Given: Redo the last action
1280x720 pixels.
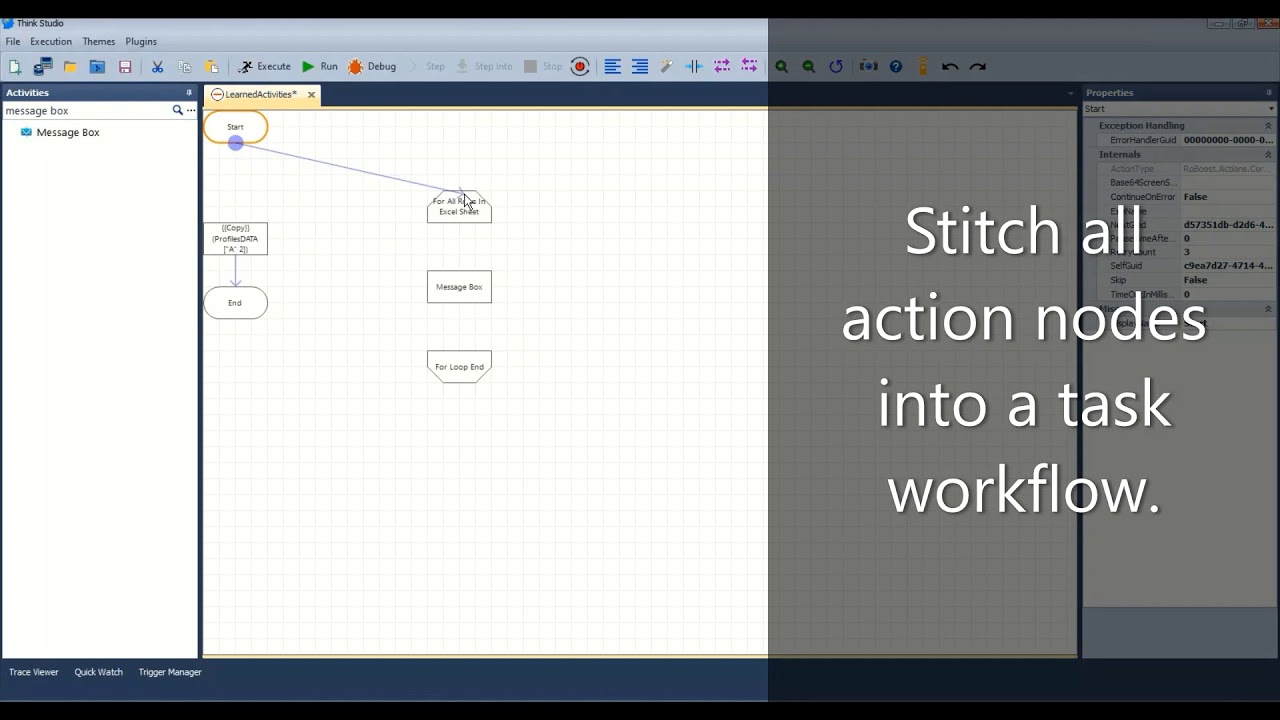Looking at the screenshot, I should point(978,67).
